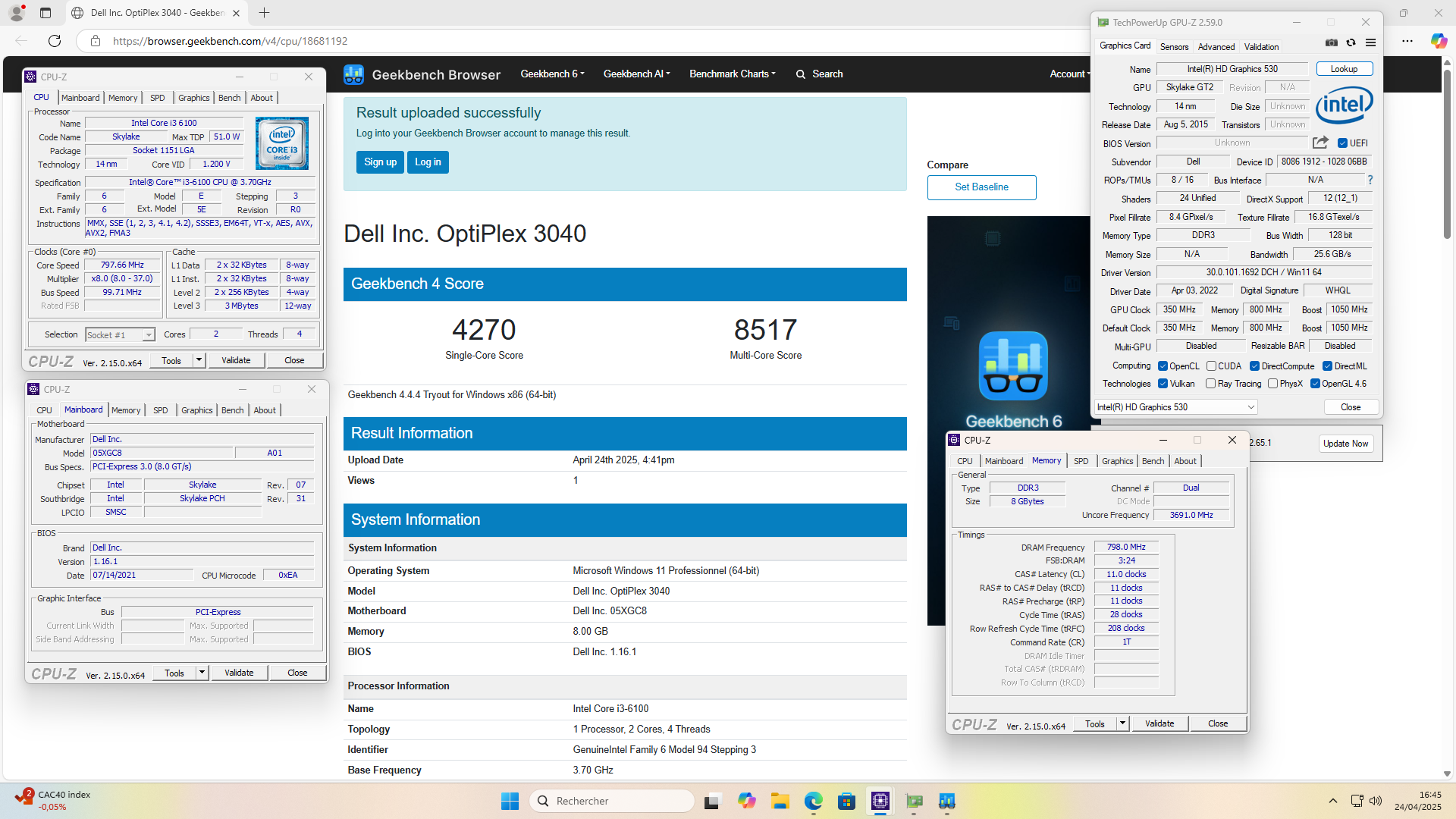Open the GPU-Z hamburger menu icon

pos(1370,43)
